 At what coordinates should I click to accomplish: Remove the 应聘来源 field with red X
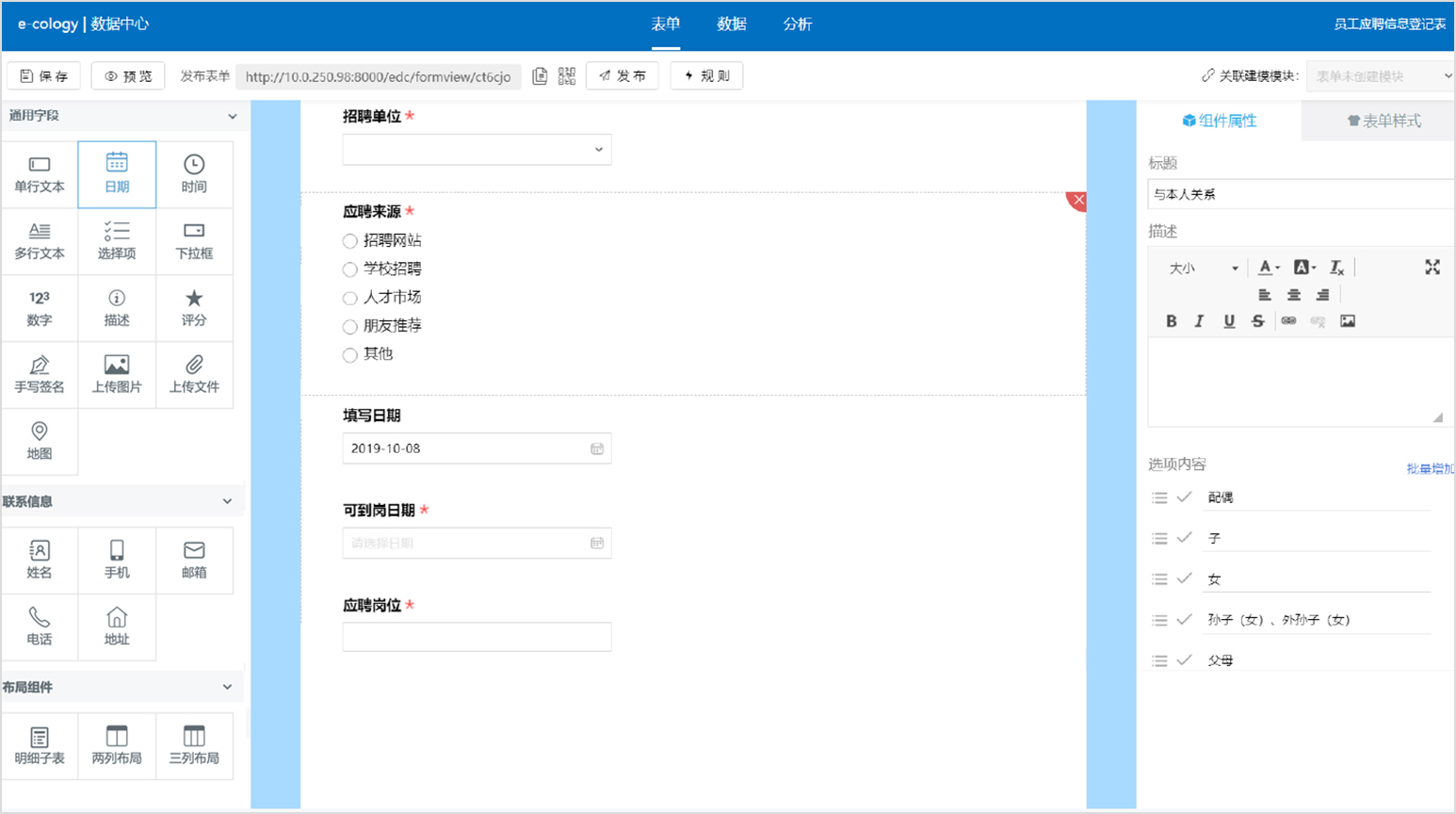1078,200
